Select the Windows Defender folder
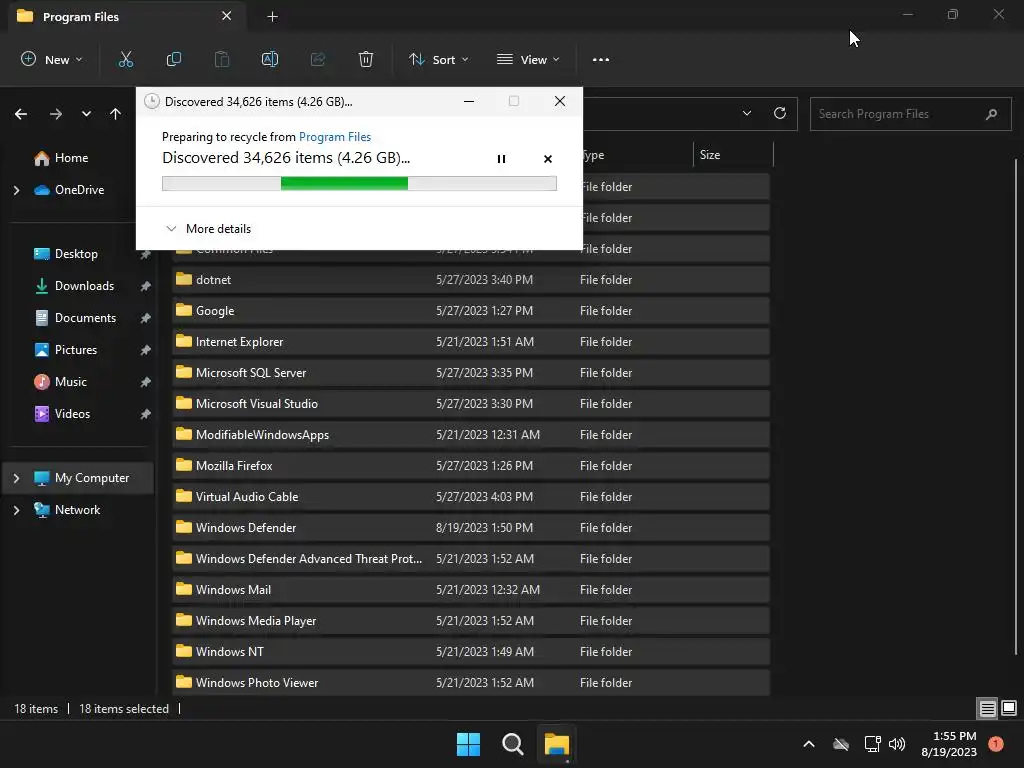The width and height of the screenshot is (1024, 768). tap(470, 528)
